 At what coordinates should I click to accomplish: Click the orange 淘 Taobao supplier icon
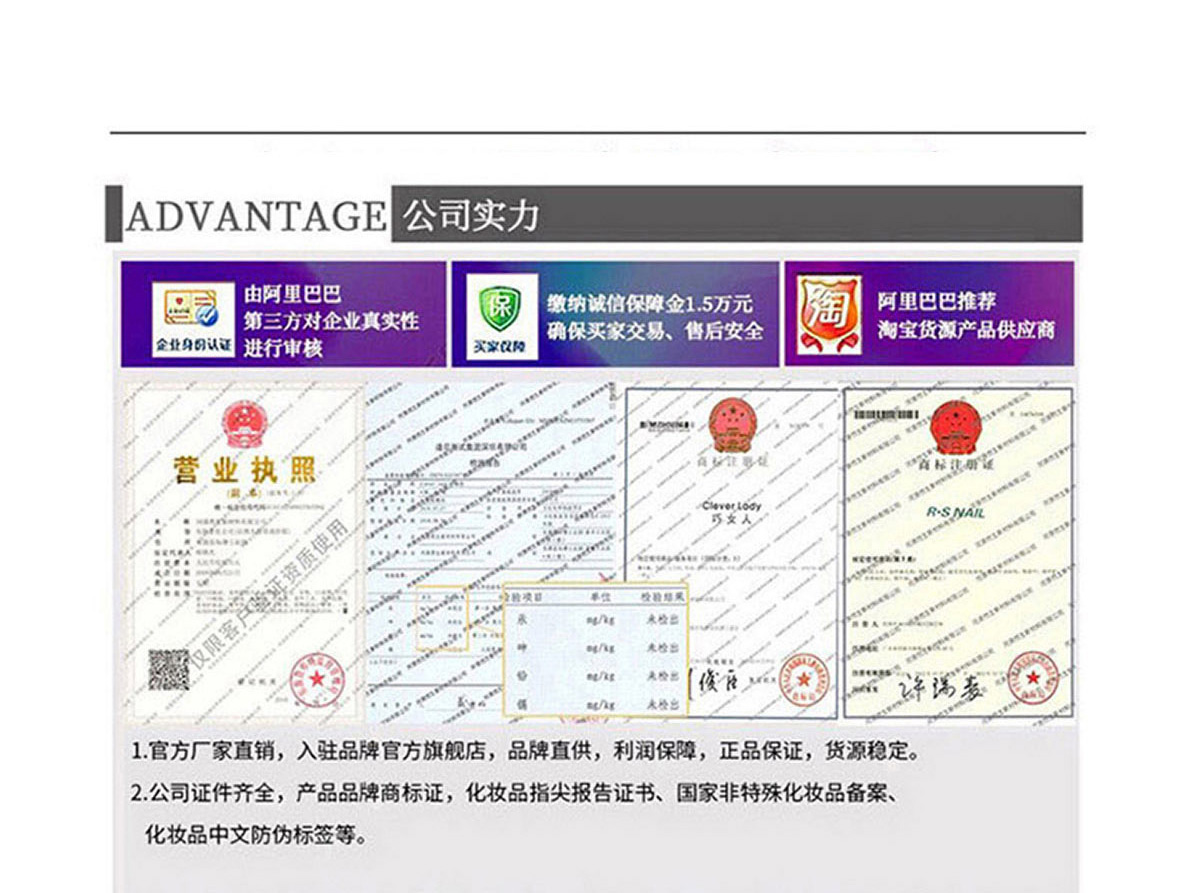point(828,315)
